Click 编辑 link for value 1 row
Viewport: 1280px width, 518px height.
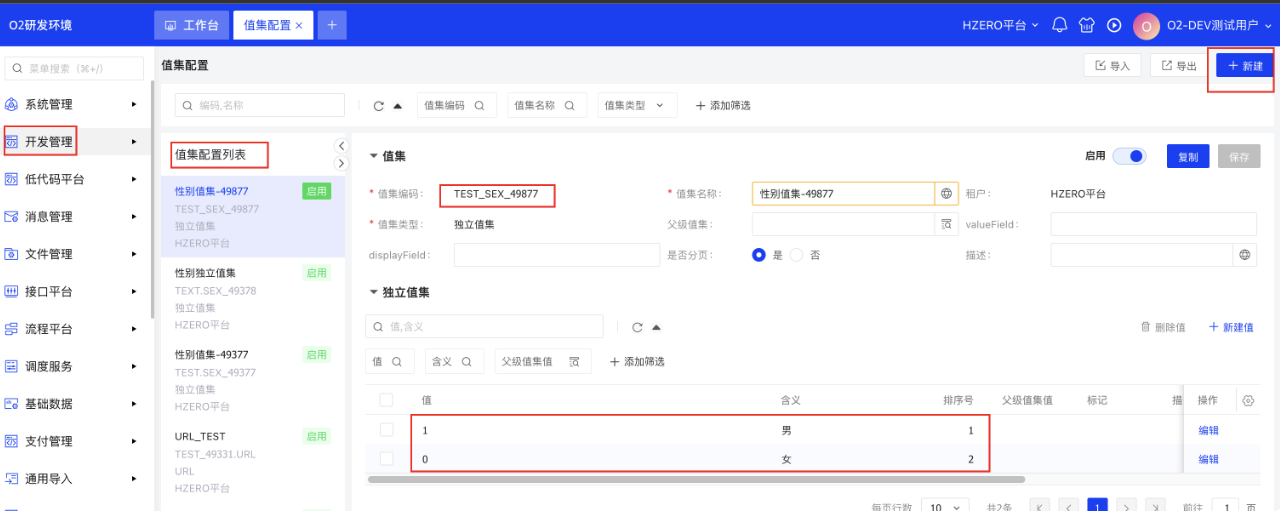pos(1208,430)
